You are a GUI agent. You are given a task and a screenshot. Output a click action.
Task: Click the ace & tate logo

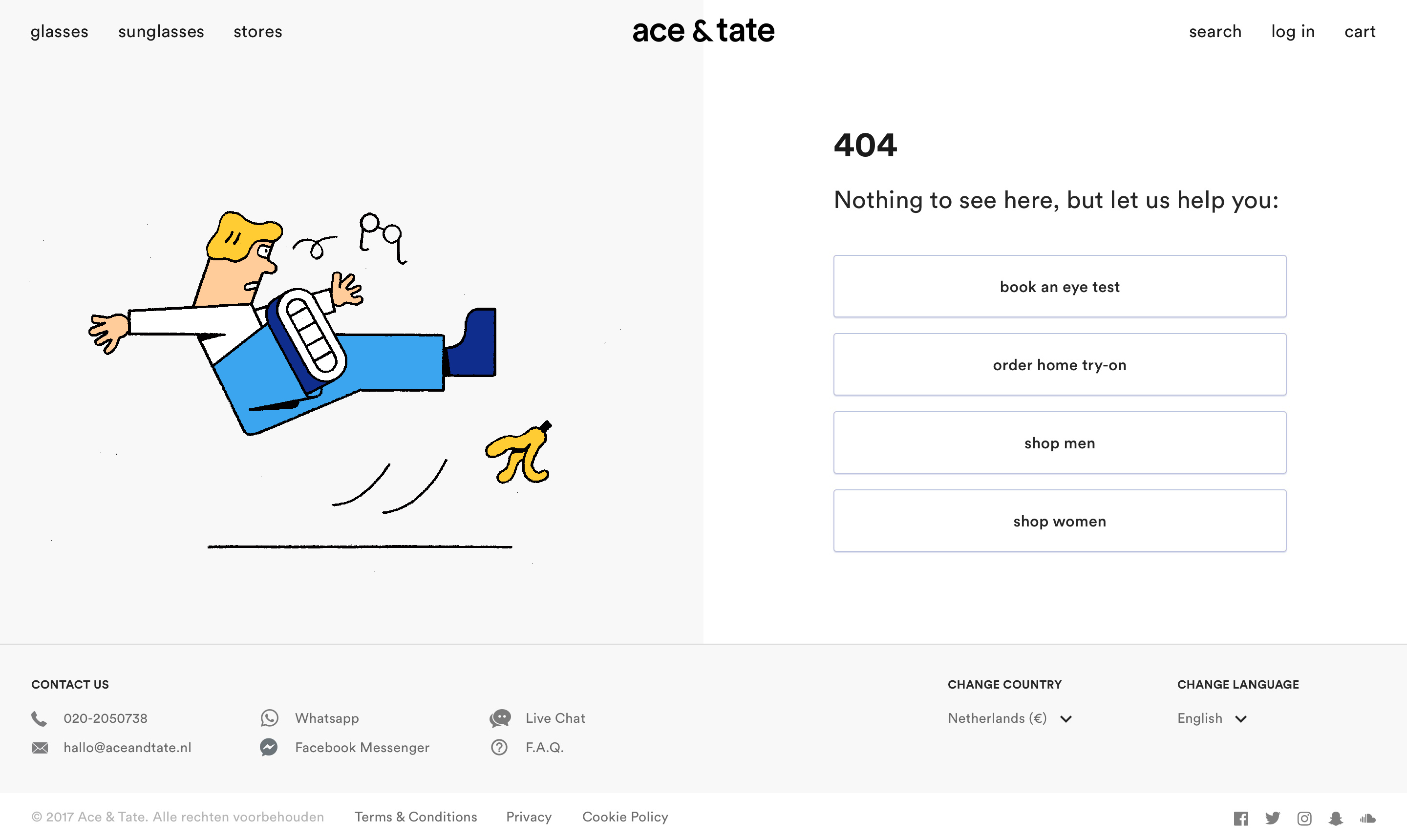(703, 31)
